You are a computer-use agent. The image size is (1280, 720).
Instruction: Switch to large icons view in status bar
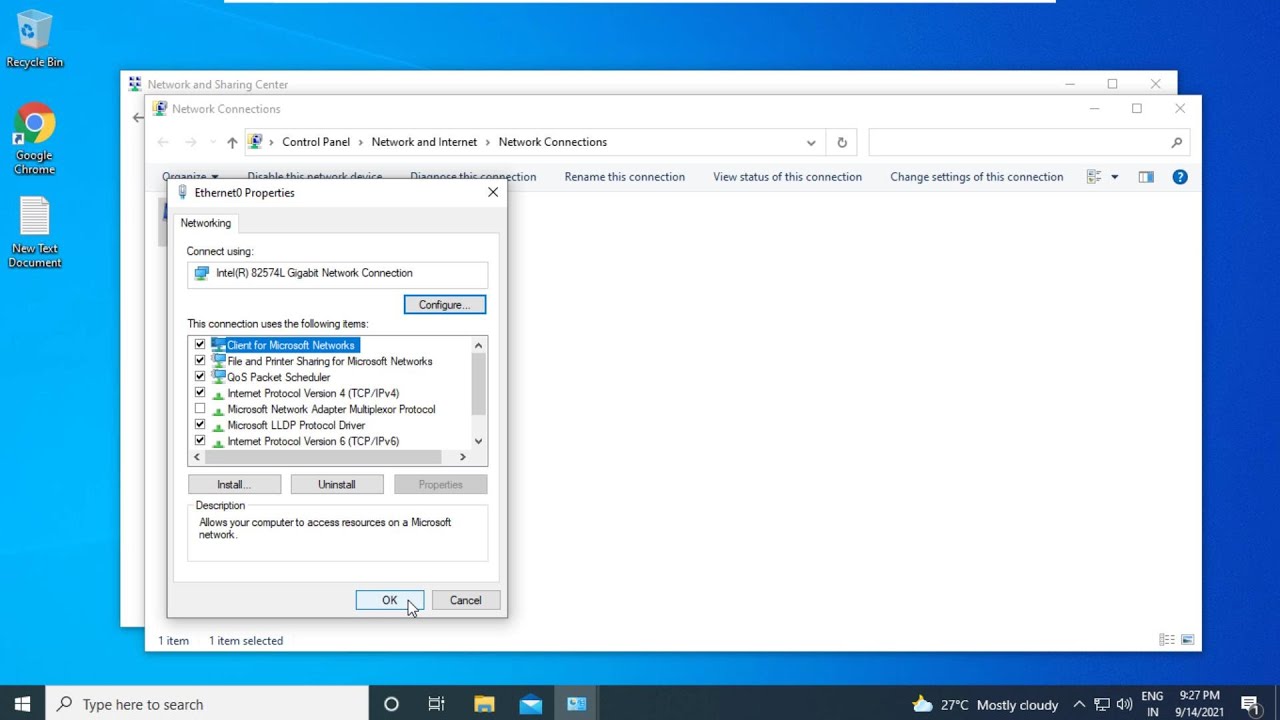pos(1187,640)
